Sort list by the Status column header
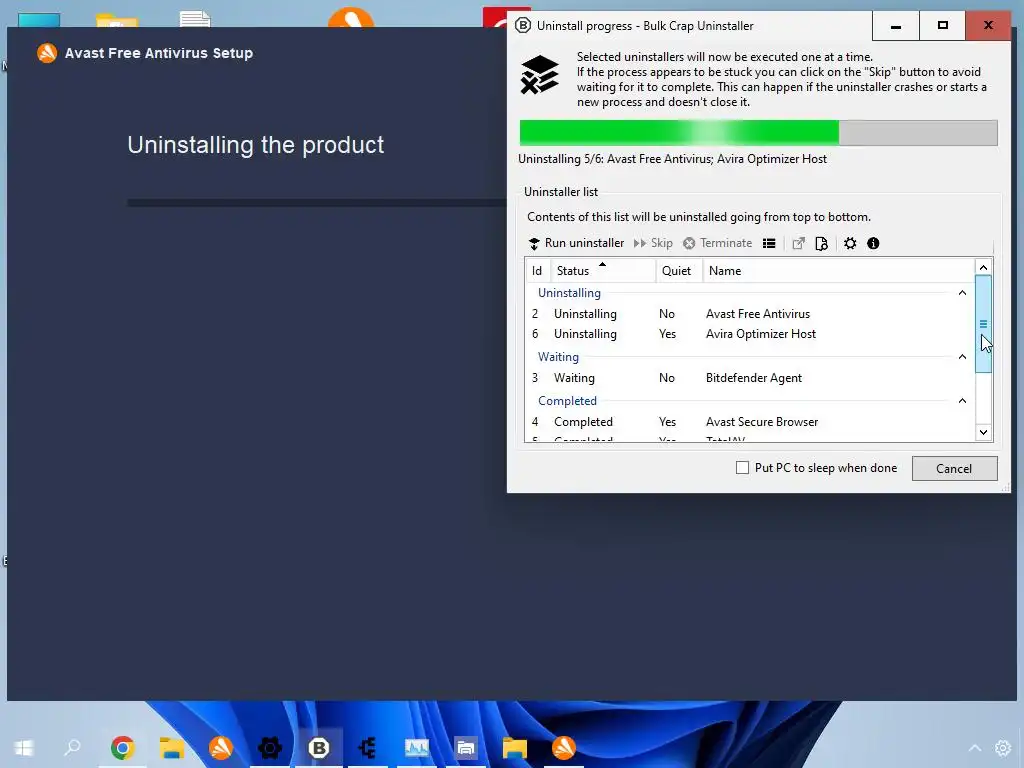1024x768 pixels. click(x=603, y=270)
